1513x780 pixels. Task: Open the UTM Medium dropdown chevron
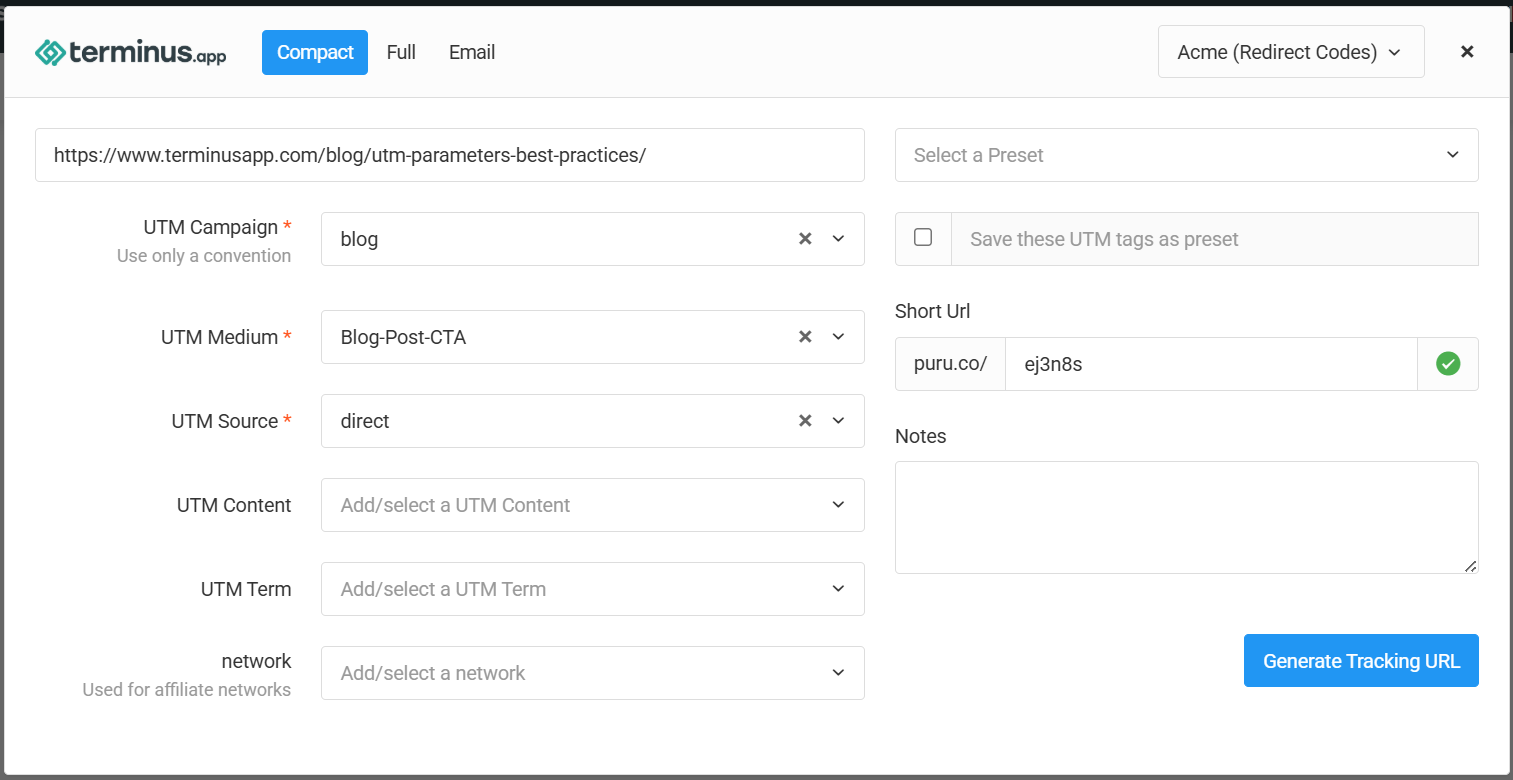839,337
